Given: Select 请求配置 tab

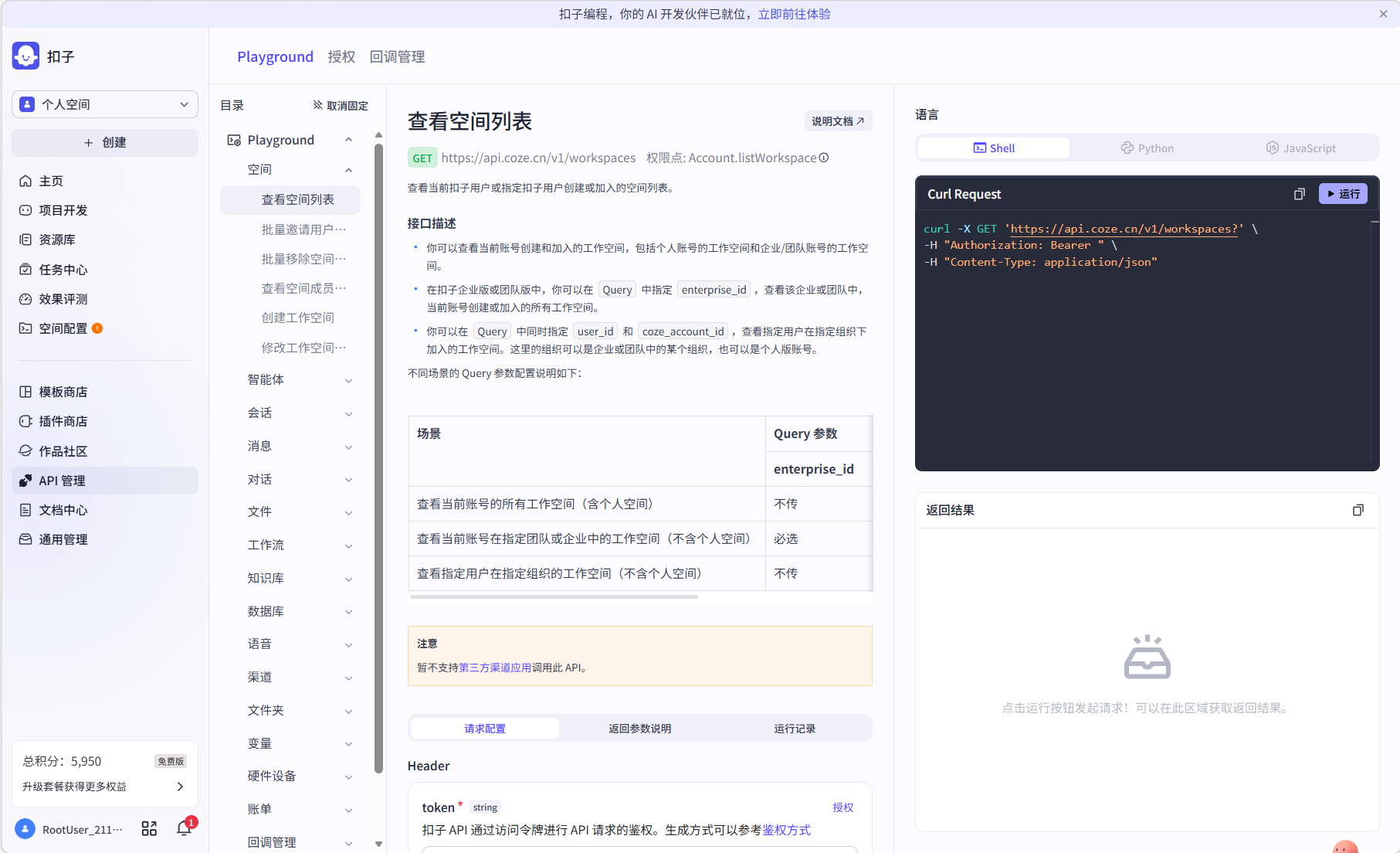Looking at the screenshot, I should coord(485,729).
